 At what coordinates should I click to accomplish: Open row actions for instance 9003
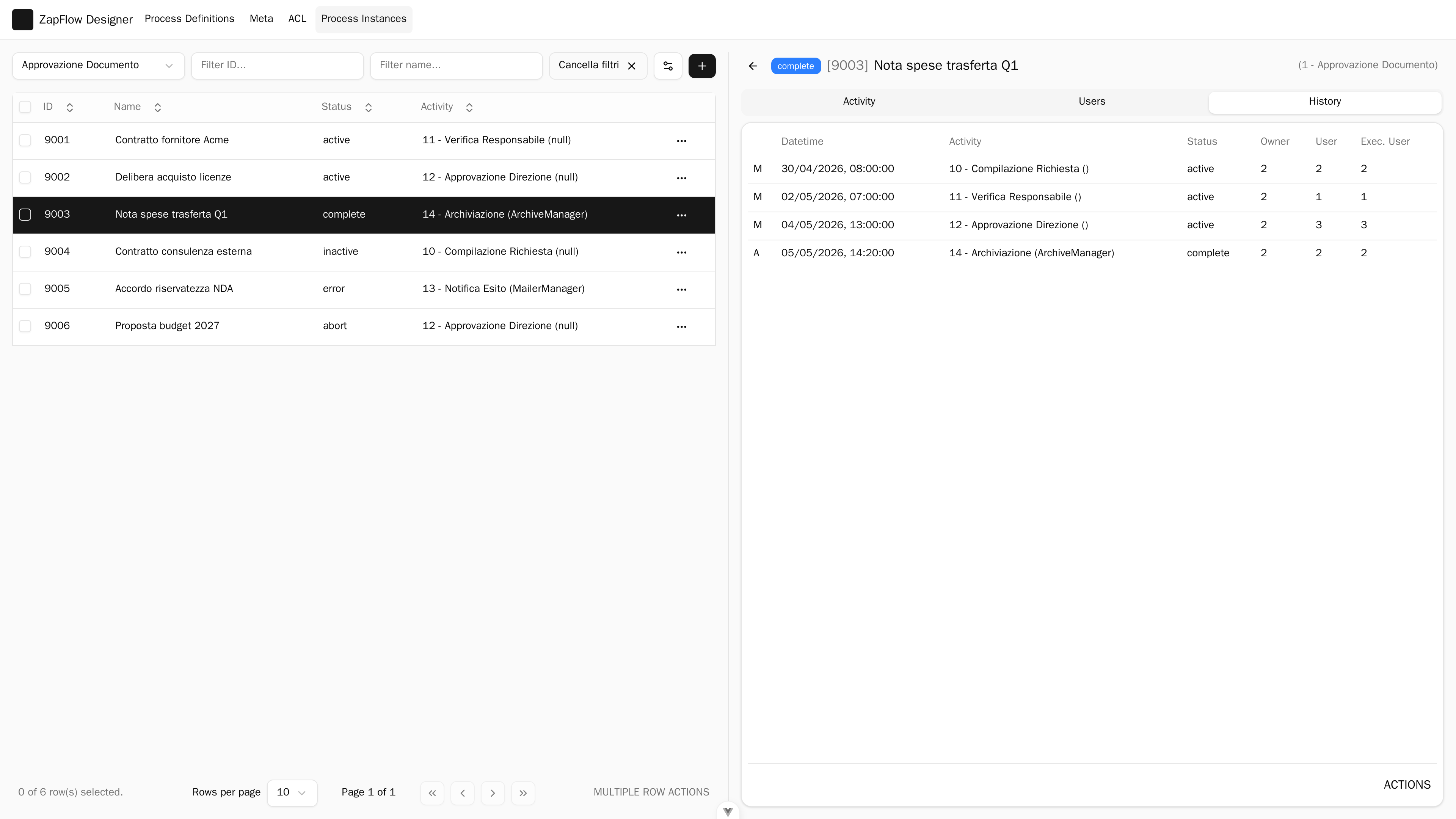point(682,215)
